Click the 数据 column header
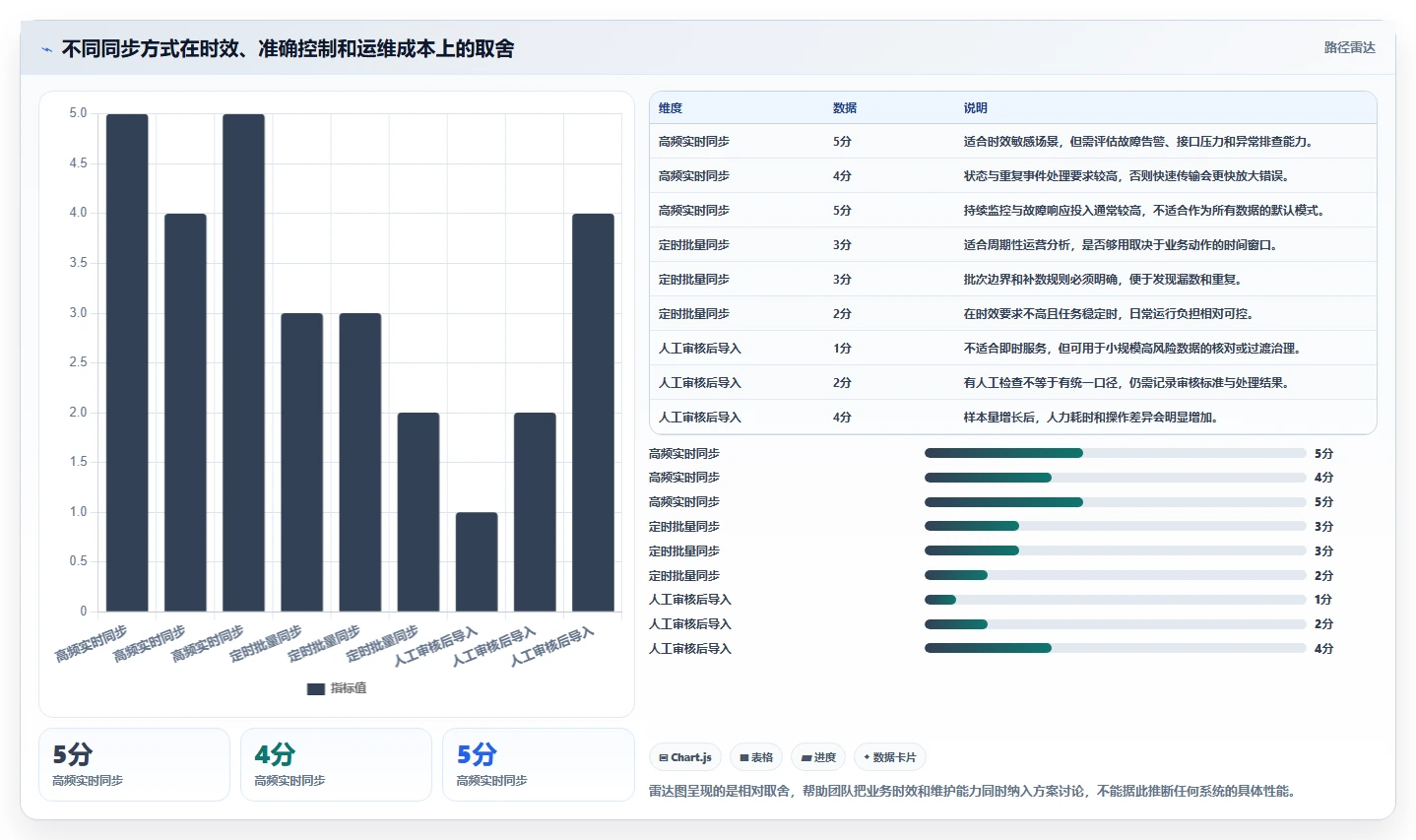The image size is (1416, 840). (x=845, y=108)
